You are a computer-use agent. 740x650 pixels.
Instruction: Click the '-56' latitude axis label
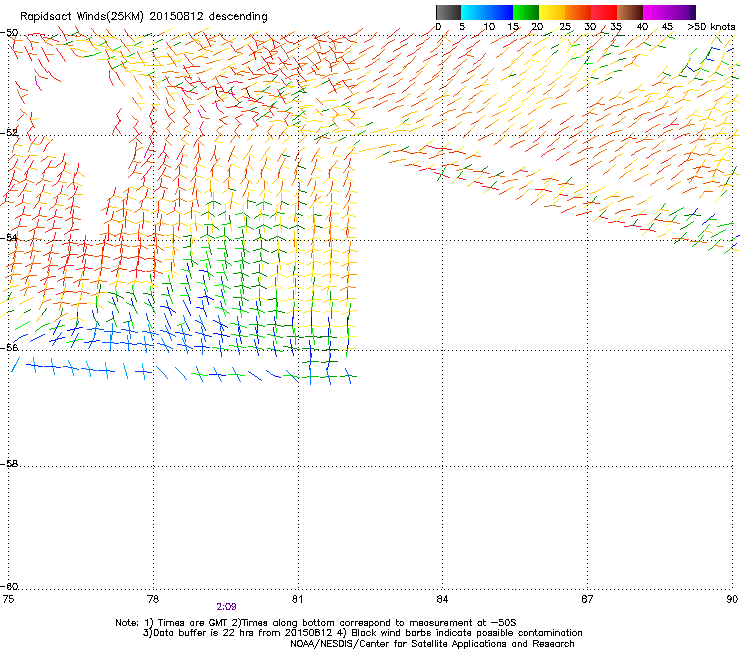tap(10, 347)
